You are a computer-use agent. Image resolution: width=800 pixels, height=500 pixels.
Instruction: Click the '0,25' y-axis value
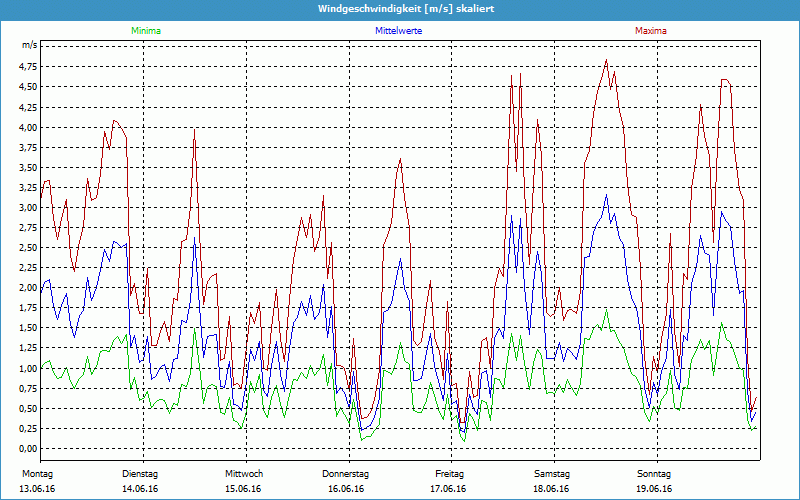pyautogui.click(x=29, y=428)
